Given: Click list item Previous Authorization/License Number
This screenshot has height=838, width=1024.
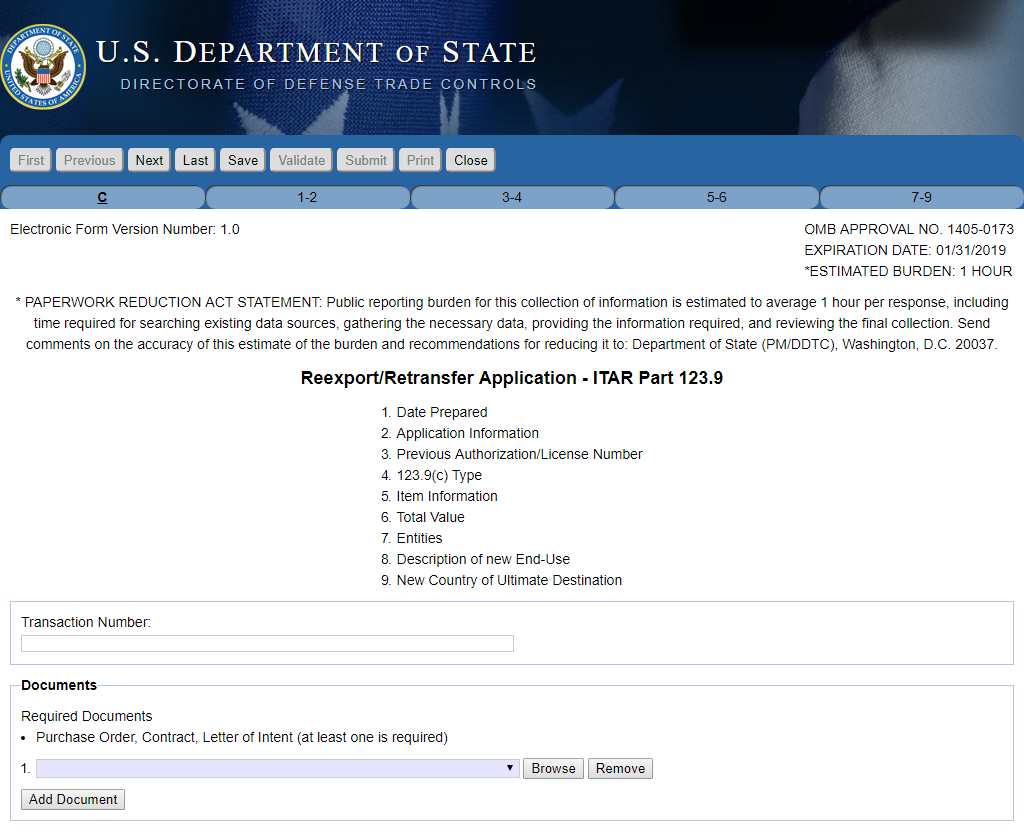Looking at the screenshot, I should (x=519, y=454).
